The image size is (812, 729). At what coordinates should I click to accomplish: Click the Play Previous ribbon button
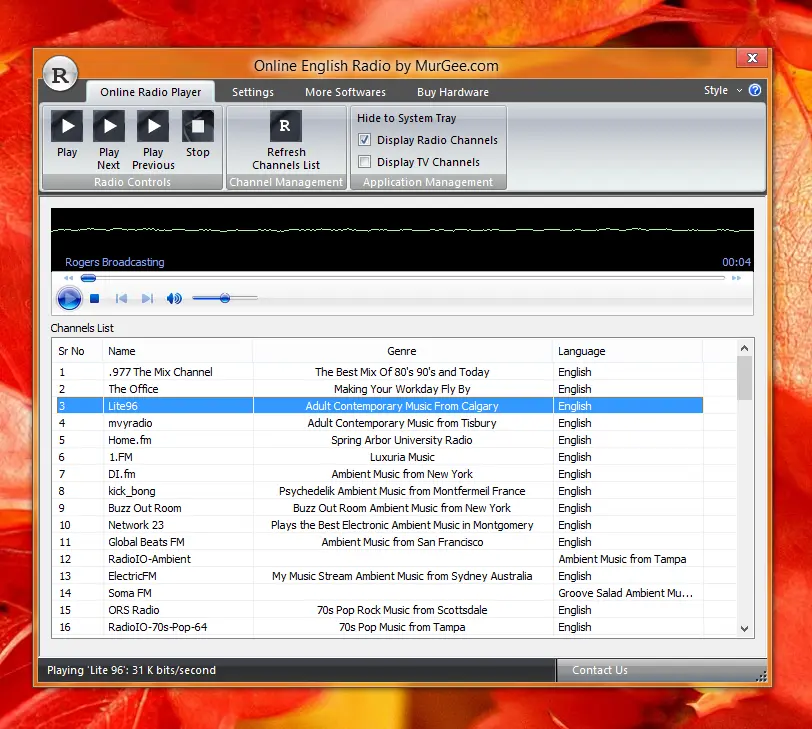point(153,140)
